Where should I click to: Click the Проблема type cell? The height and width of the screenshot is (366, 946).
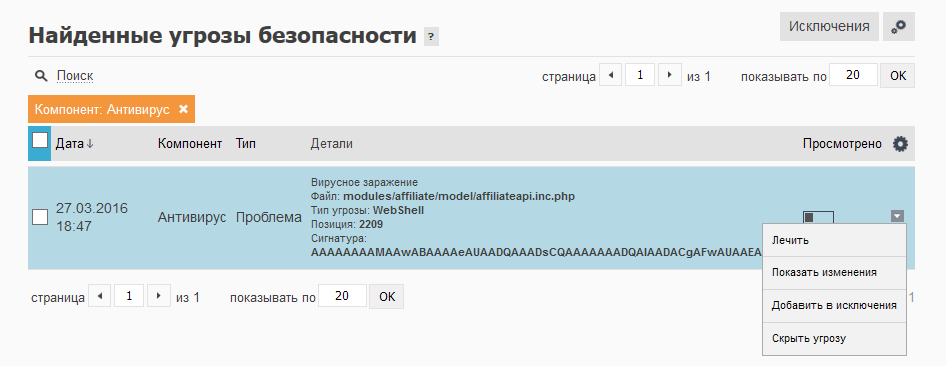[x=268, y=218]
